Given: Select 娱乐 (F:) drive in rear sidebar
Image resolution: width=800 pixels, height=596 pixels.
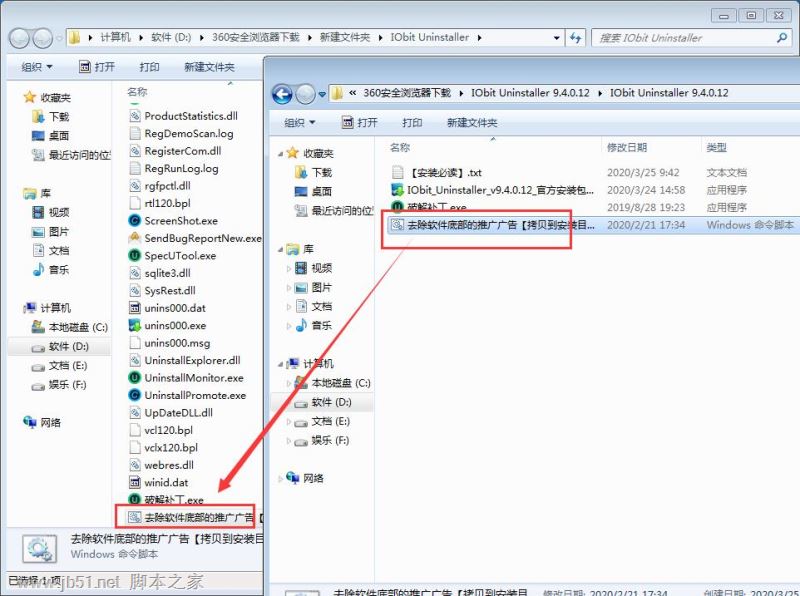Looking at the screenshot, I should [x=59, y=385].
